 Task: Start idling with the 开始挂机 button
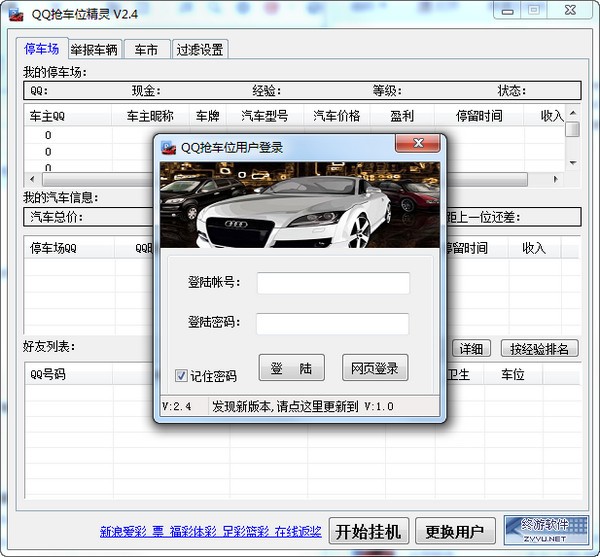(369, 530)
